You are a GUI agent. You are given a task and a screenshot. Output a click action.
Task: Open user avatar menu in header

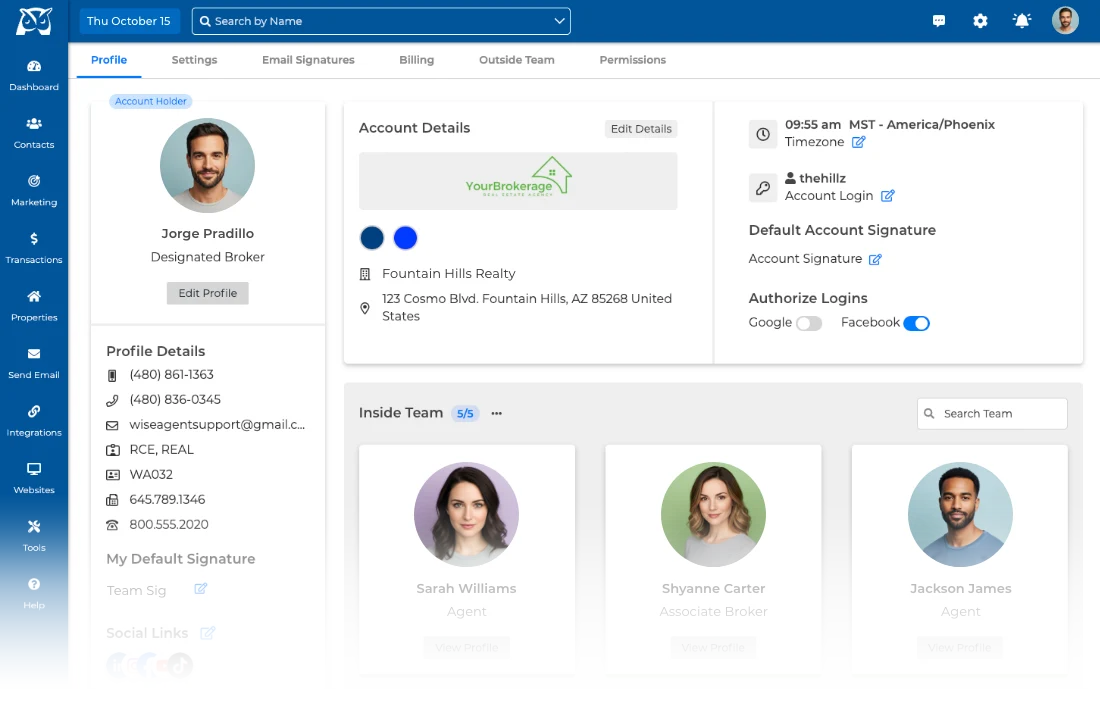[x=1065, y=20]
